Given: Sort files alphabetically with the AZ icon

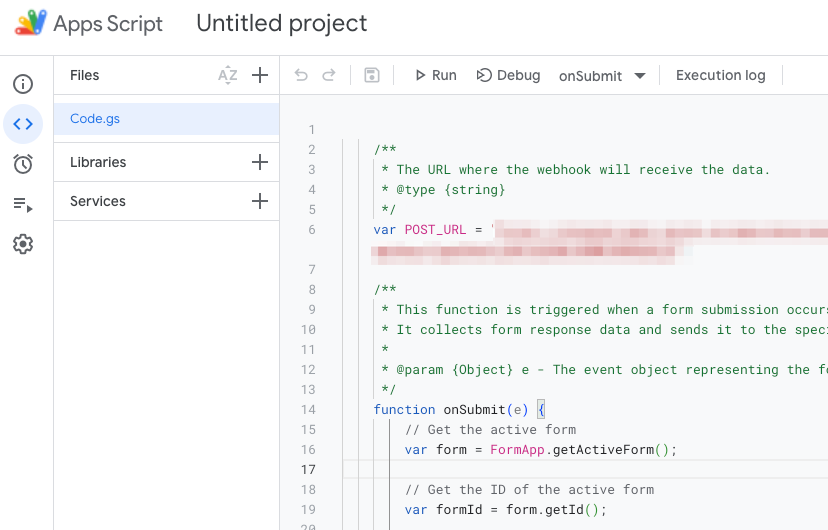Looking at the screenshot, I should click(228, 75).
